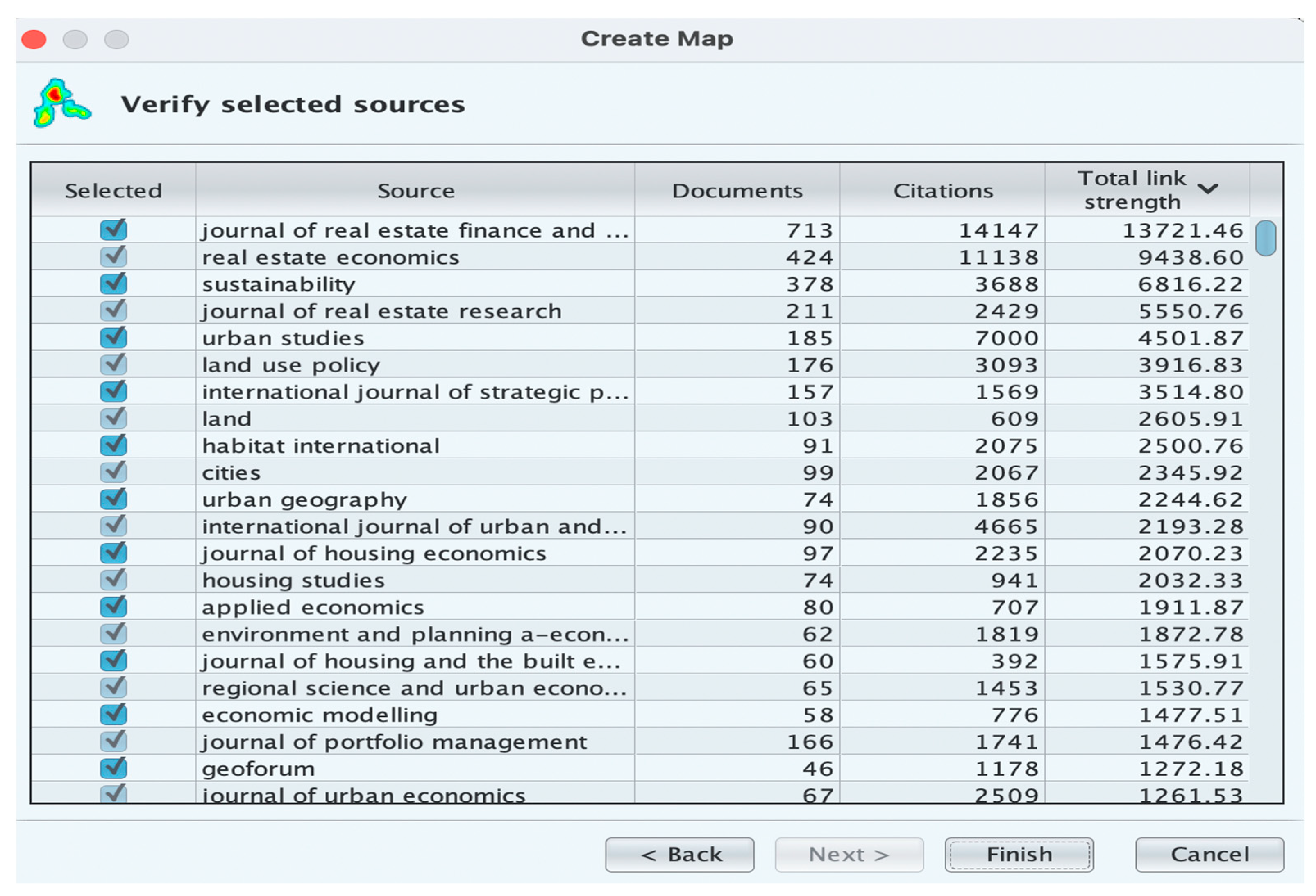Toggle the land use policy checkbox
Screen dimensions: 1316x896
click(x=113, y=364)
